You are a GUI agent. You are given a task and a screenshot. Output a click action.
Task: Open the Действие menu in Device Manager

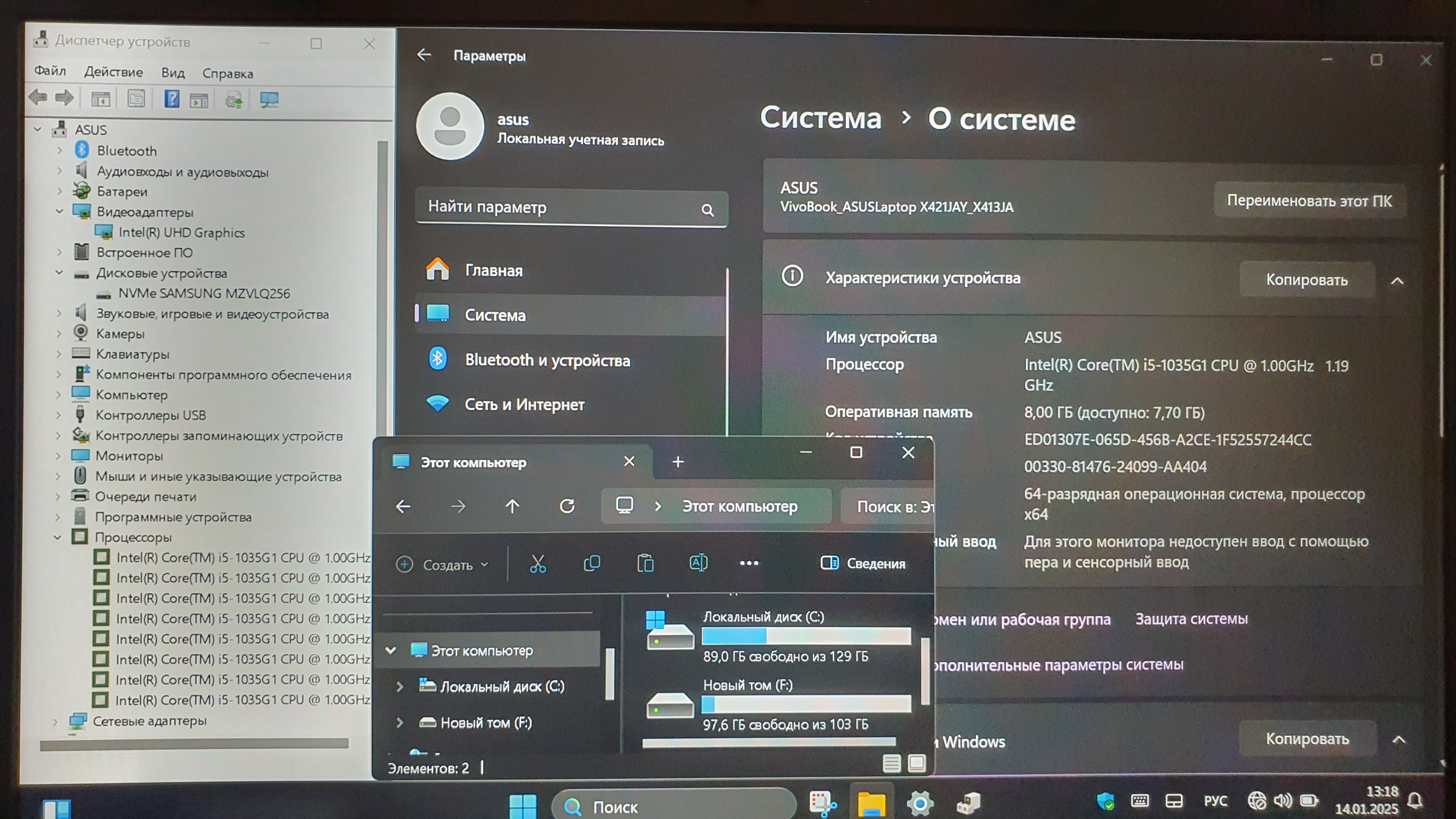click(x=113, y=72)
